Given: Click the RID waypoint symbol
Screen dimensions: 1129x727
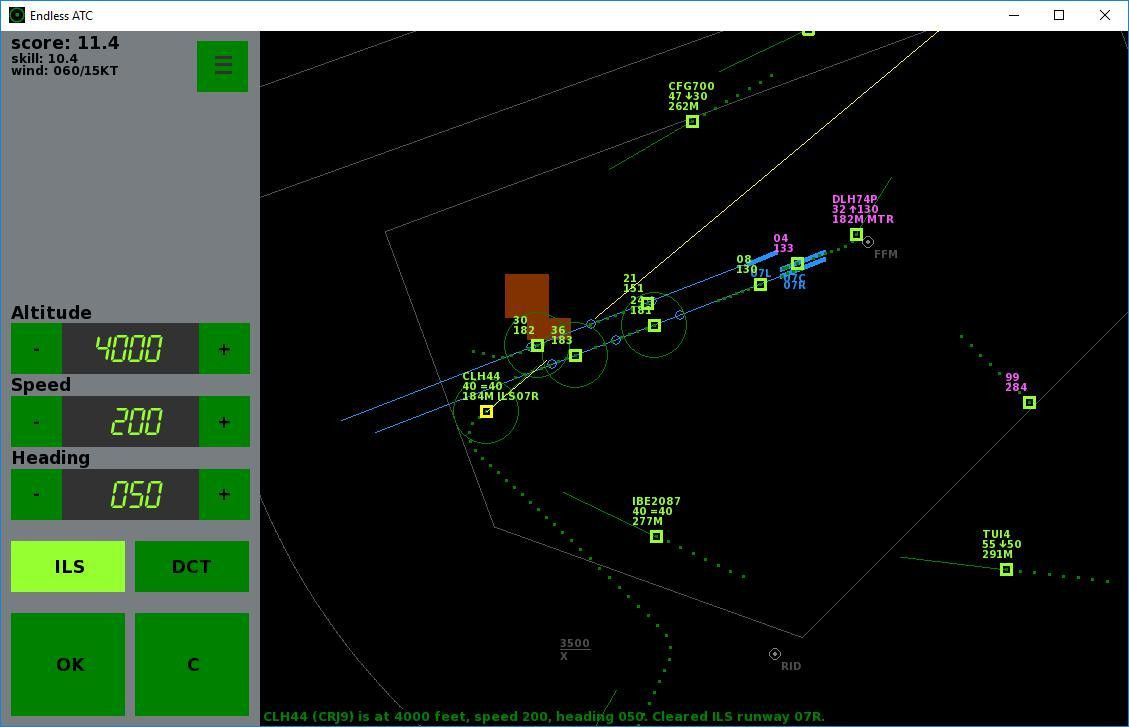Looking at the screenshot, I should pyautogui.click(x=775, y=654).
